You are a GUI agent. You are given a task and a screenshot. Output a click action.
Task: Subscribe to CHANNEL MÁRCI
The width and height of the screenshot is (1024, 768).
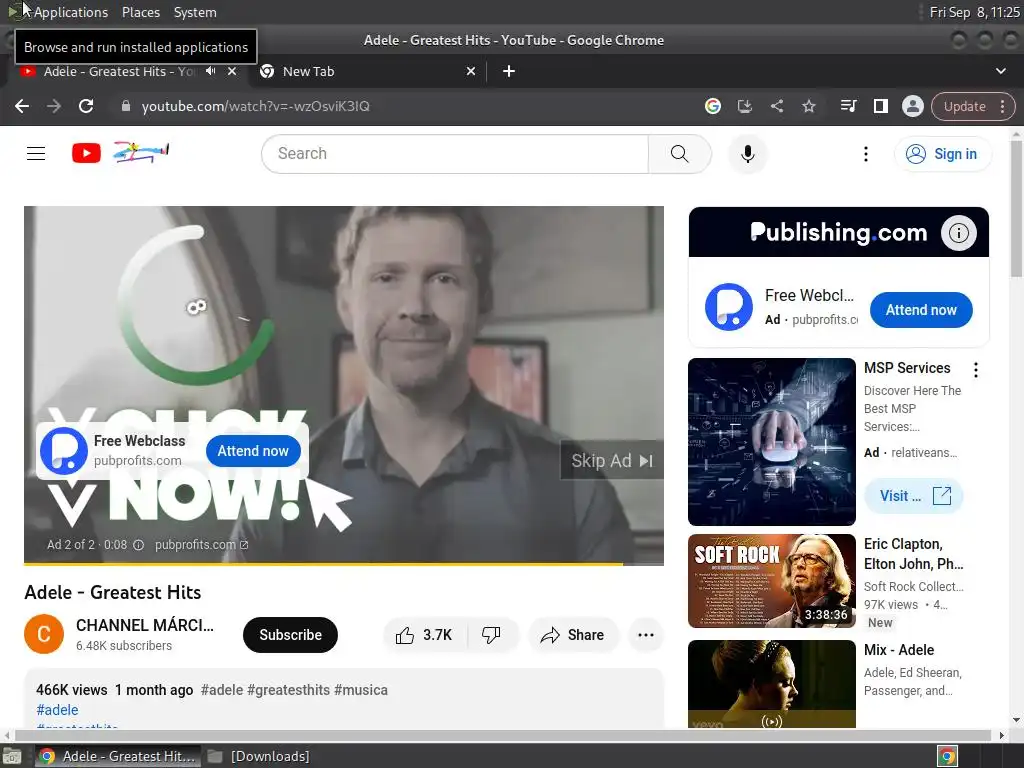[290, 635]
